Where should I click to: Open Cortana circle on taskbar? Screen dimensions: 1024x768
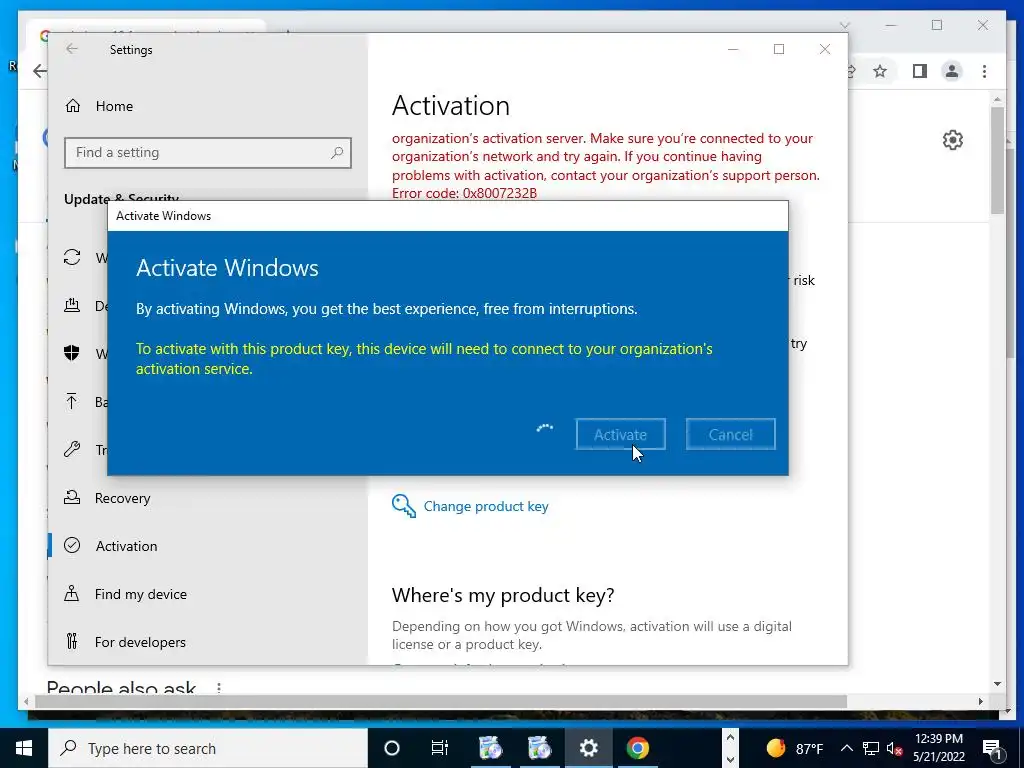click(x=392, y=748)
